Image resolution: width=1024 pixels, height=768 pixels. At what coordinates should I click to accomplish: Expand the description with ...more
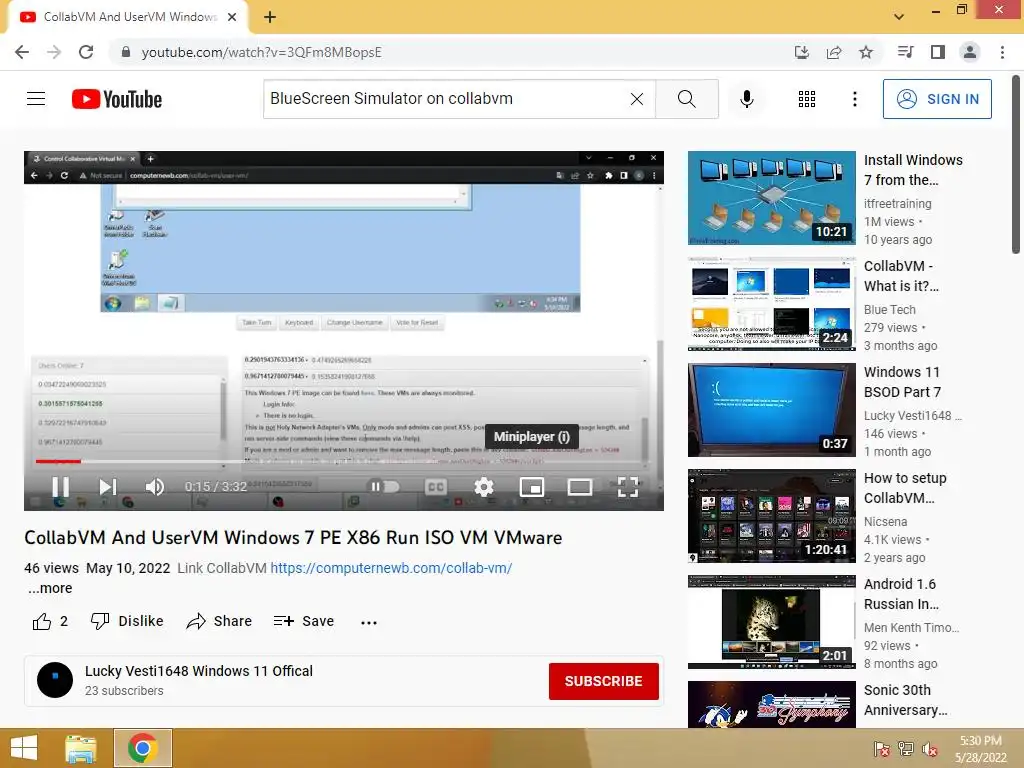[50, 588]
